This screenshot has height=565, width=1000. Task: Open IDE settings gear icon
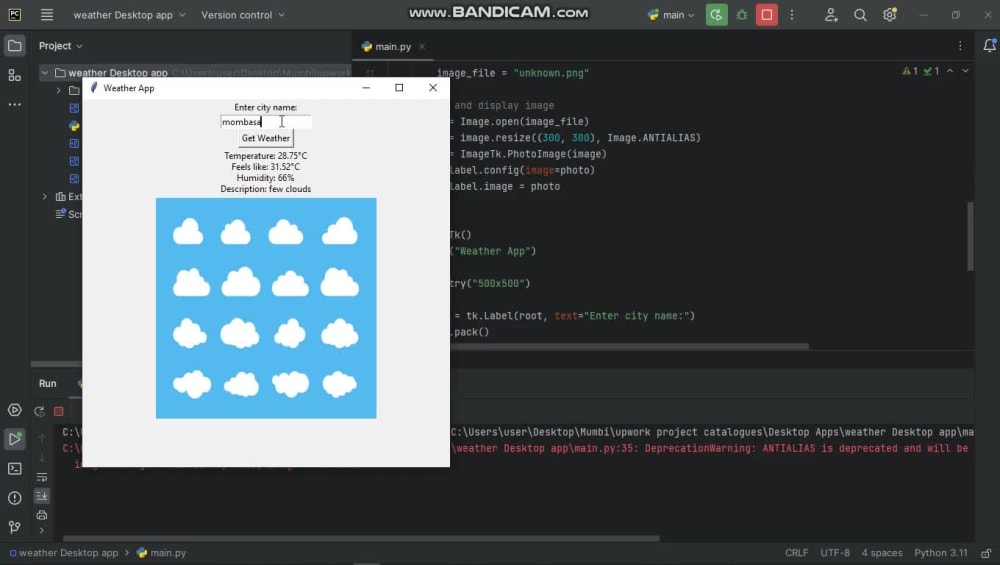coord(890,15)
